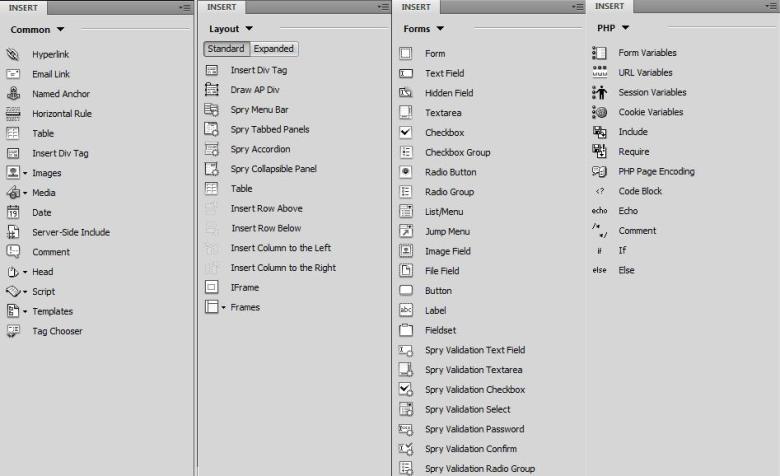780x476 pixels.
Task: Toggle the Expanded layout mode
Action: [273, 49]
